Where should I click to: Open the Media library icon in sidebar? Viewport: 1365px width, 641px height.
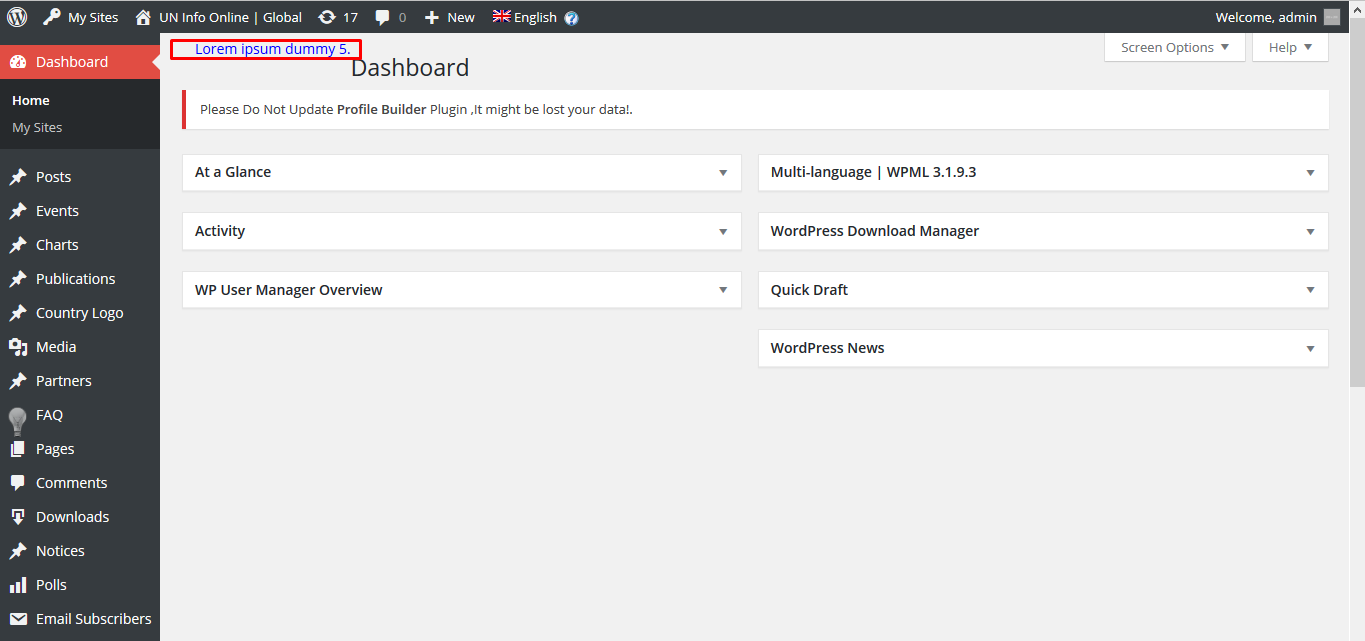coord(18,347)
